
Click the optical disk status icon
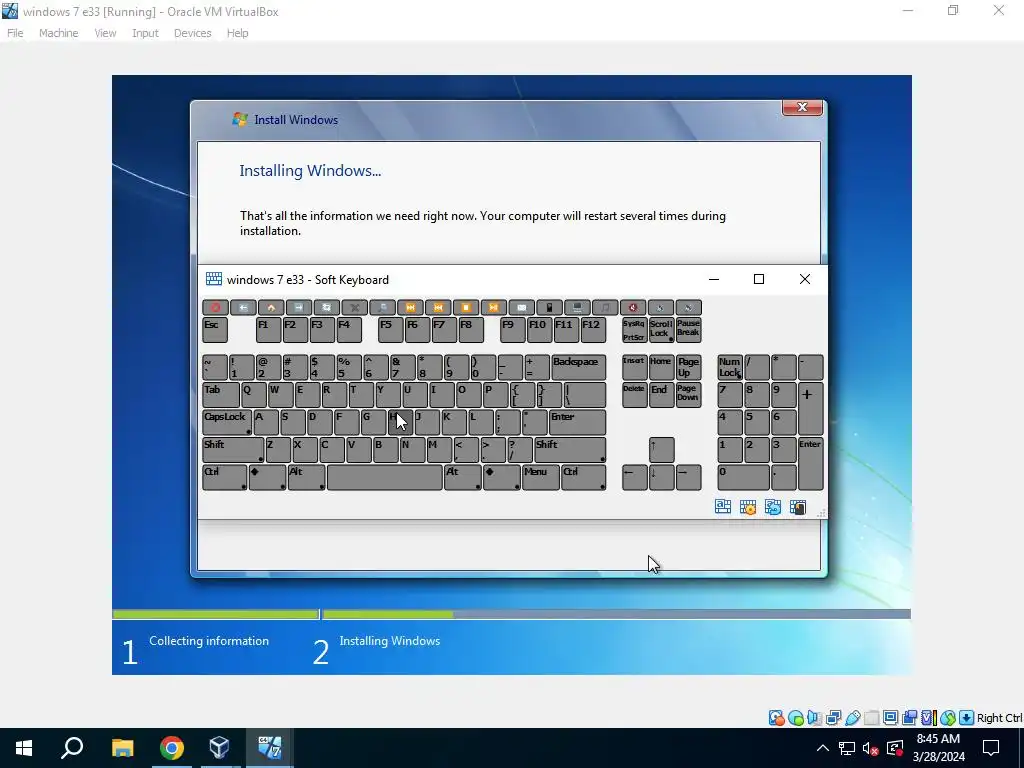coord(795,718)
